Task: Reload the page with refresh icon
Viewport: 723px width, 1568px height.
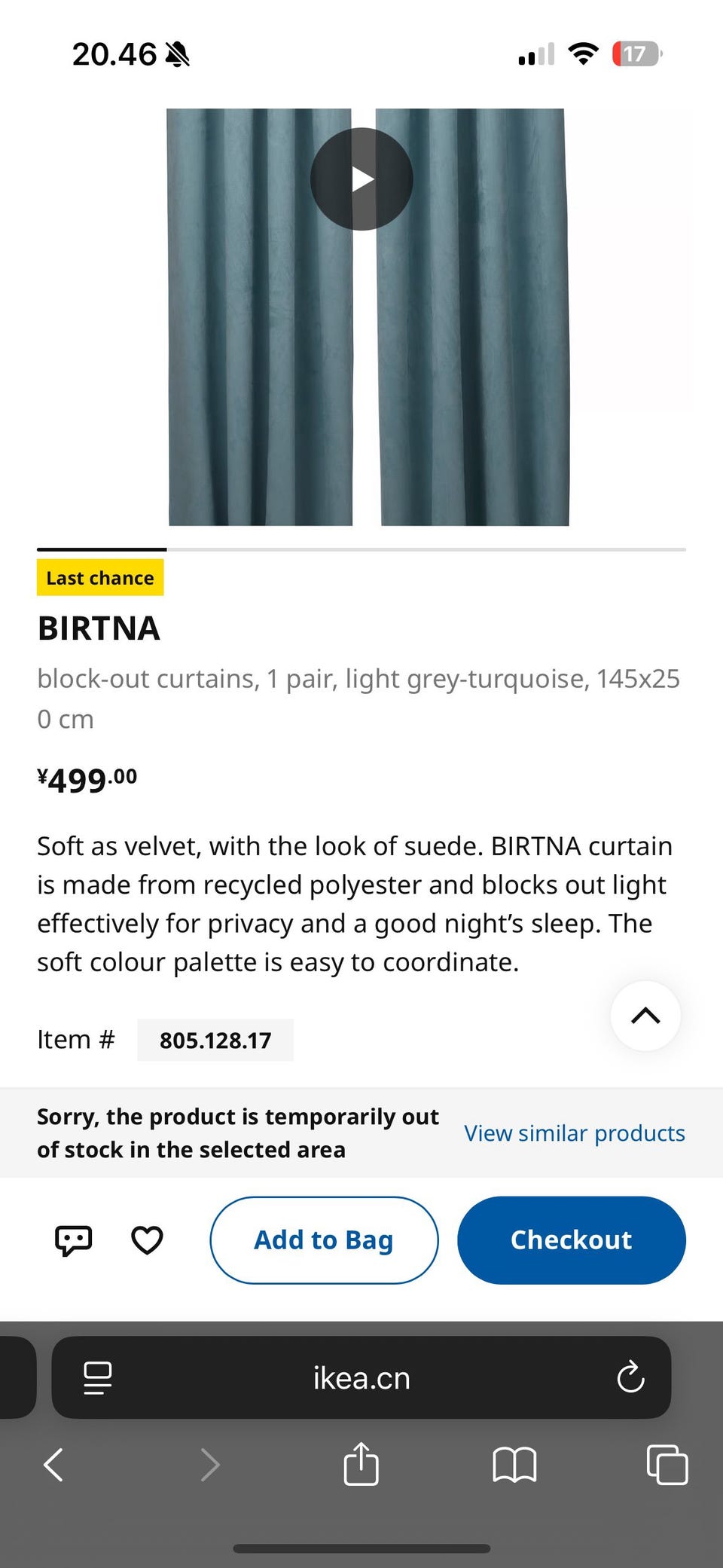Action: tap(630, 1378)
